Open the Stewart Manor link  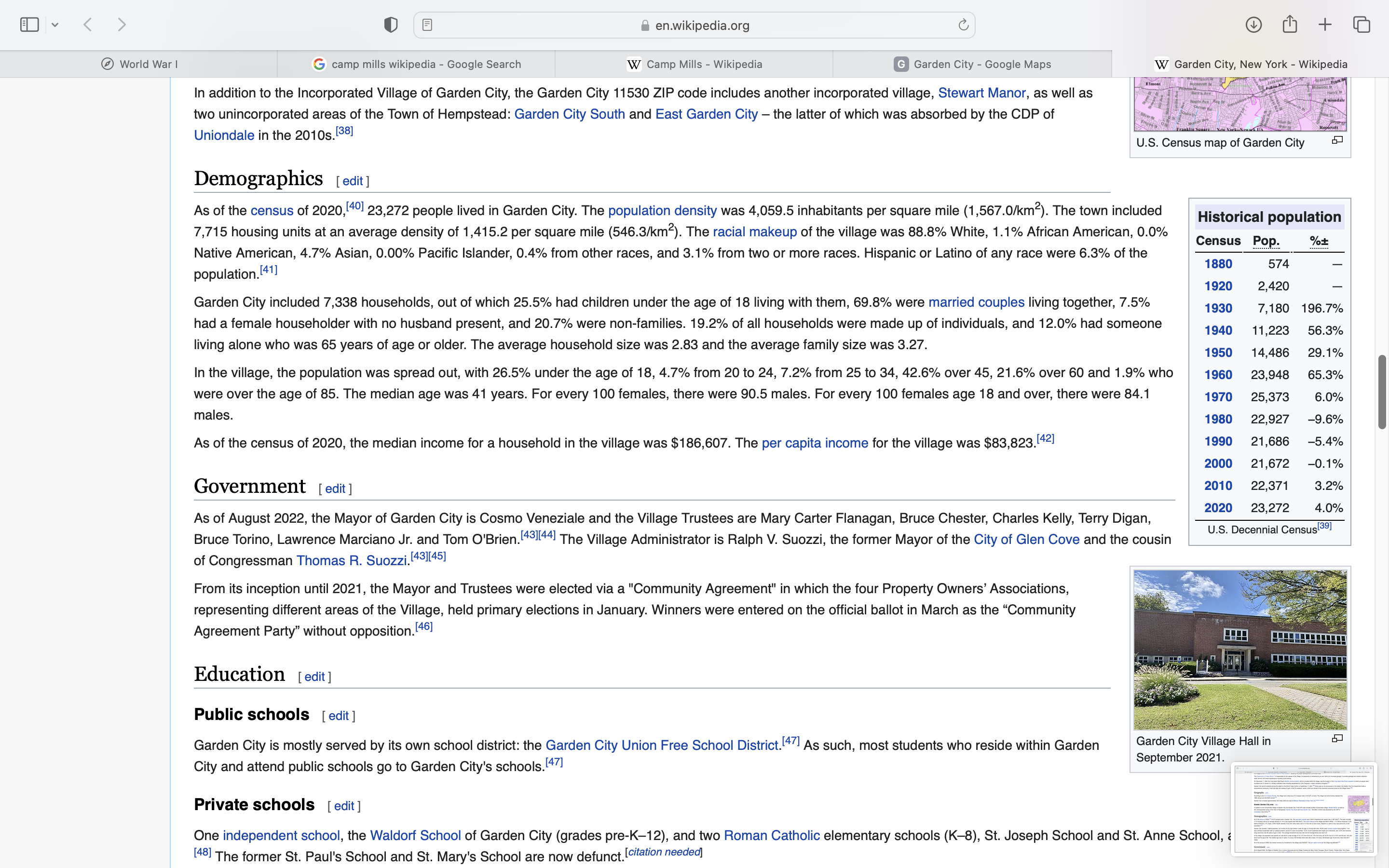point(981,93)
